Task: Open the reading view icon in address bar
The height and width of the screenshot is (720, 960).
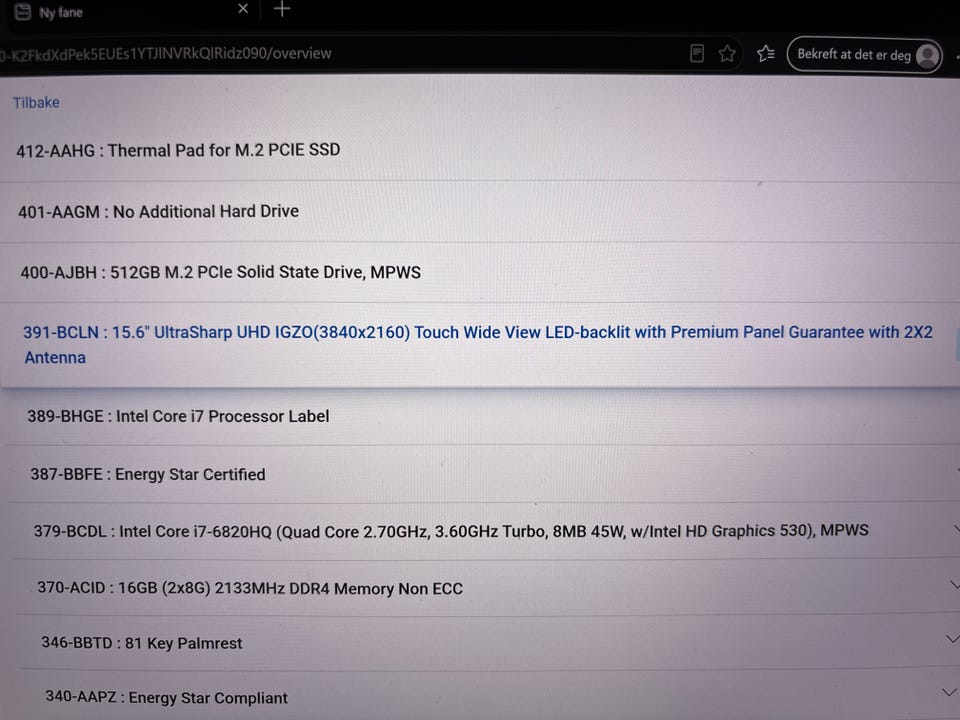Action: (697, 54)
